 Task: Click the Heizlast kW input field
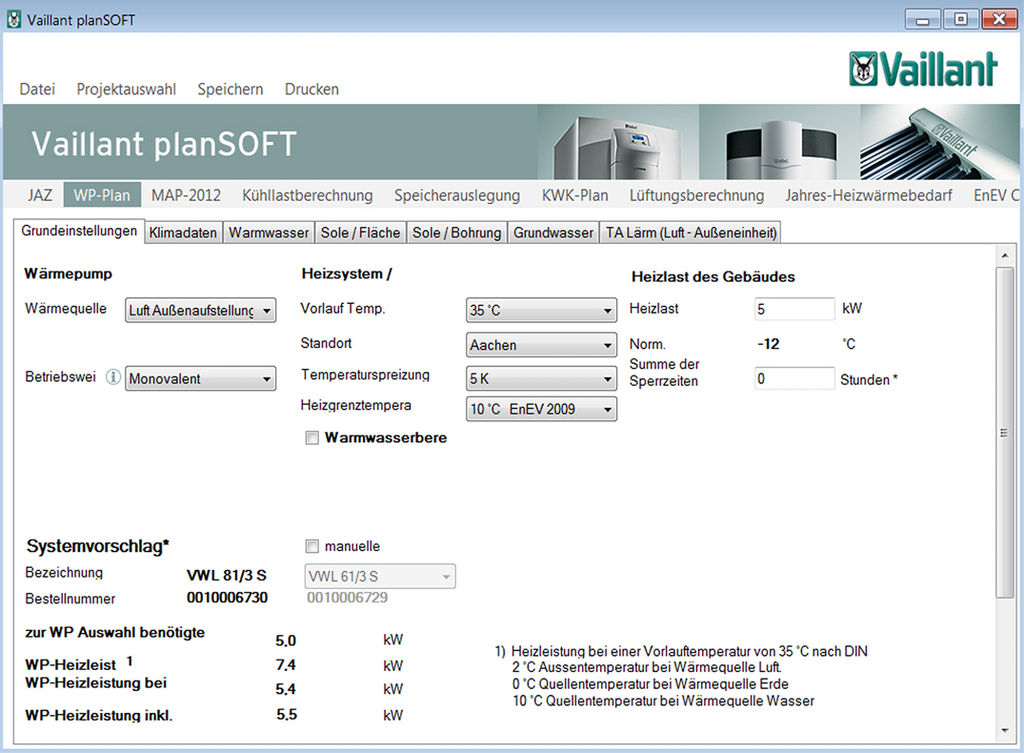pyautogui.click(x=794, y=309)
